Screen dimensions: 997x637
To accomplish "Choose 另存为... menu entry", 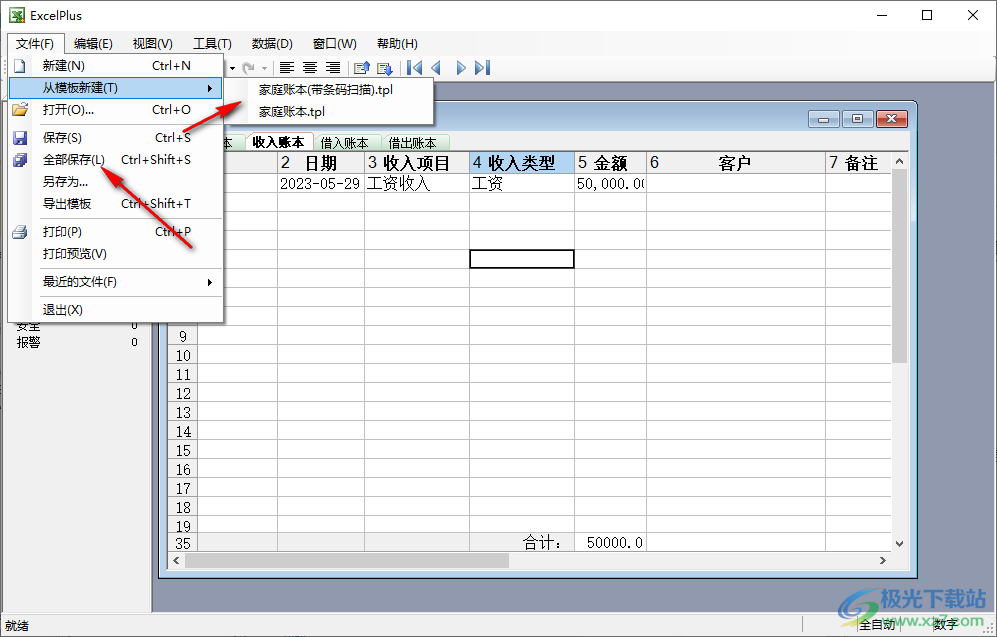I will [115, 182].
